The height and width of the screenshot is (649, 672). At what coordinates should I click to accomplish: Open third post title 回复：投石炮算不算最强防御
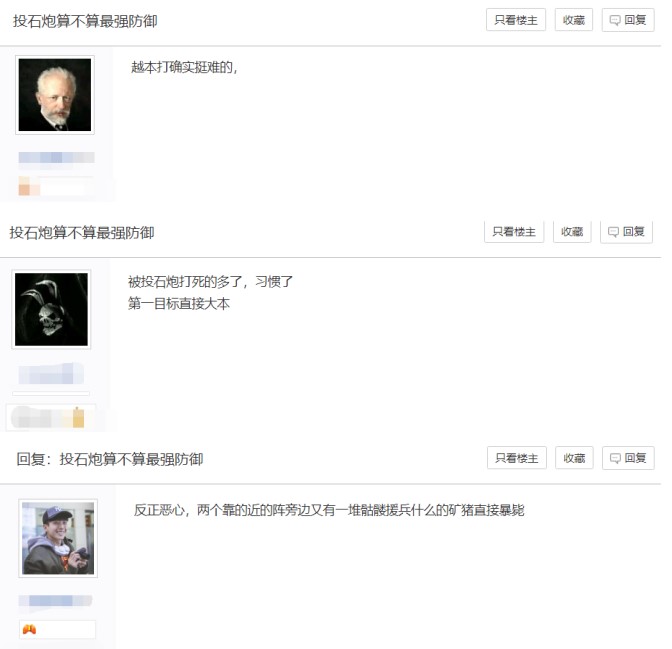click(110, 459)
